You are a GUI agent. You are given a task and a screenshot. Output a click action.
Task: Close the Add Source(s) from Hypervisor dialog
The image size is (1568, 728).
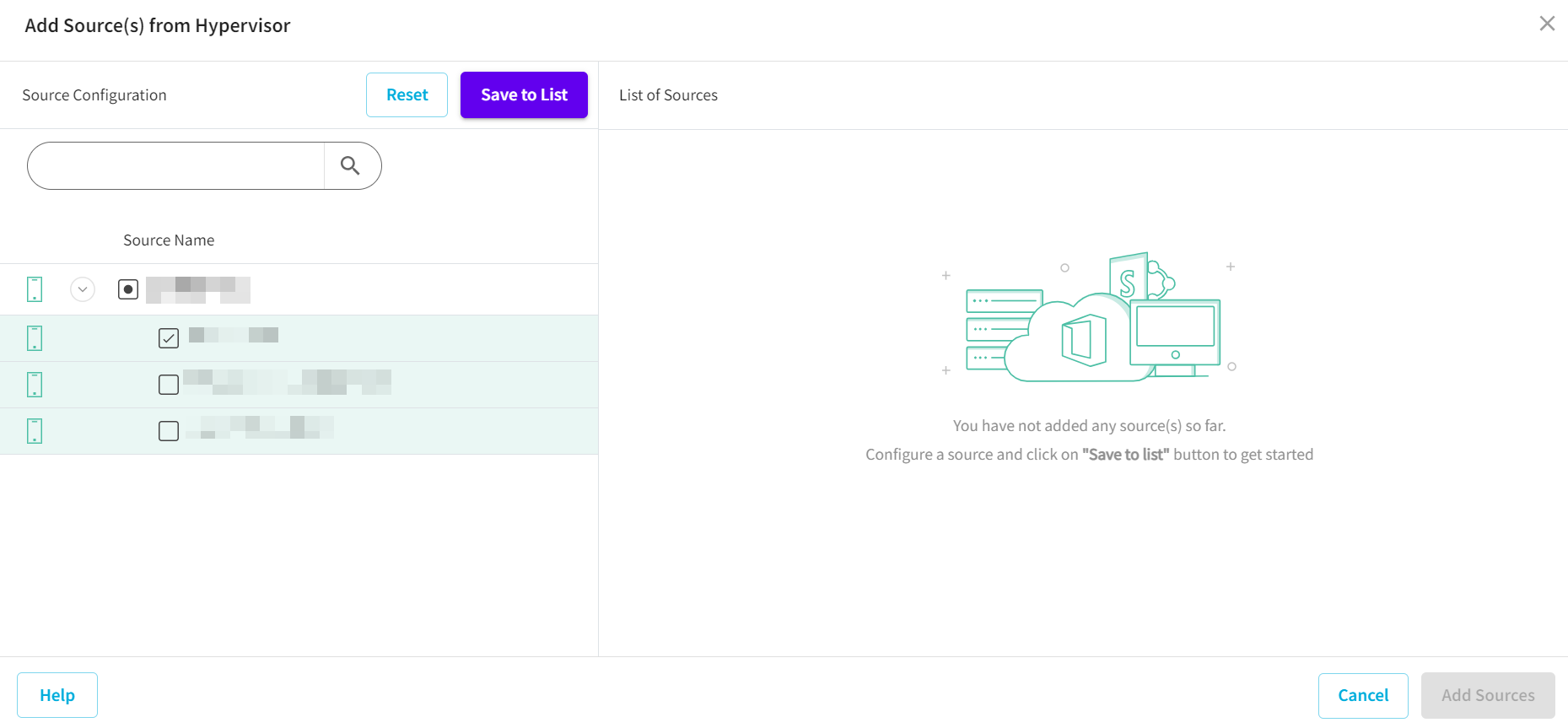coord(1546,24)
